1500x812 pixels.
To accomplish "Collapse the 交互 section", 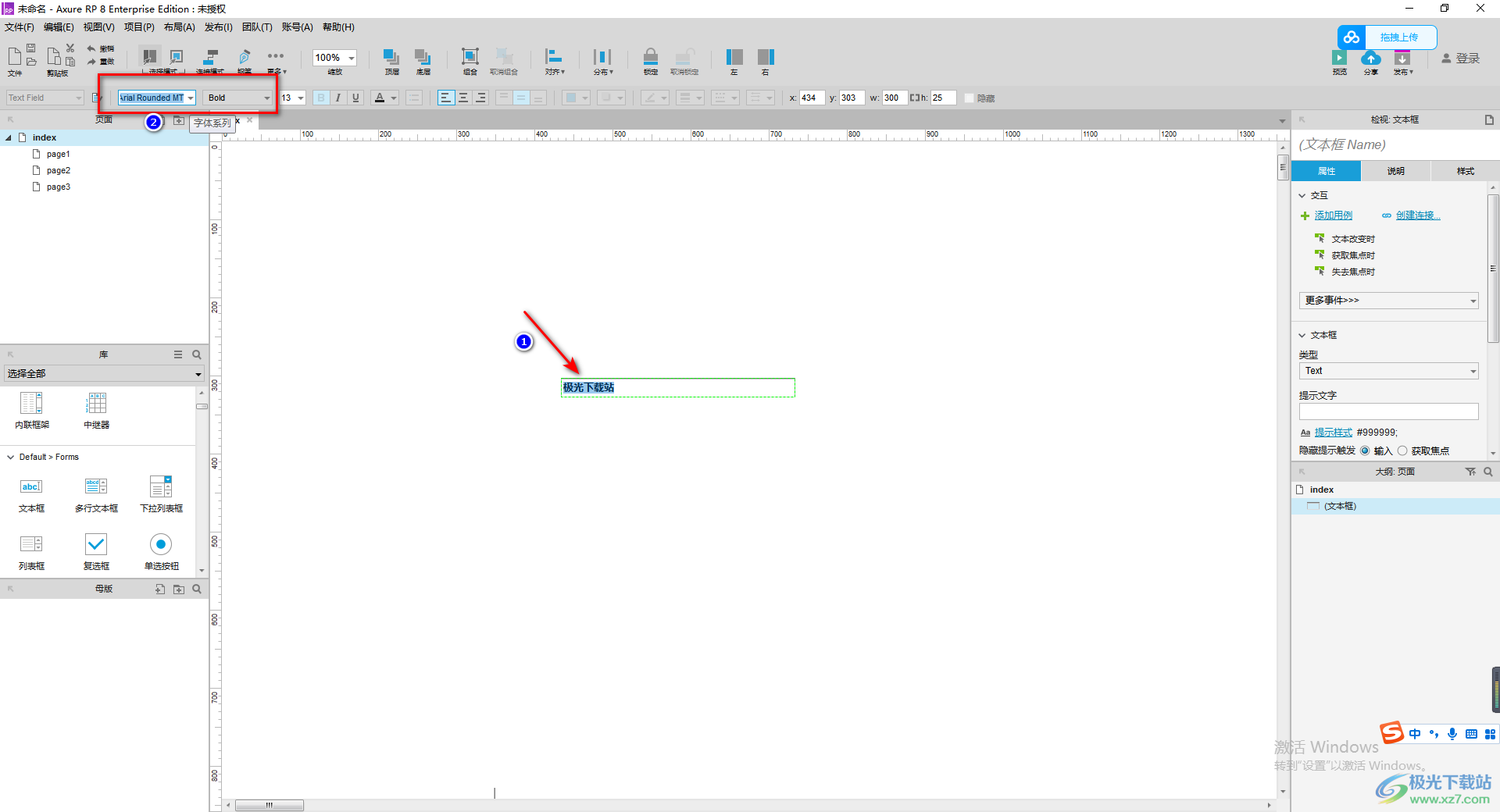I will click(1302, 195).
